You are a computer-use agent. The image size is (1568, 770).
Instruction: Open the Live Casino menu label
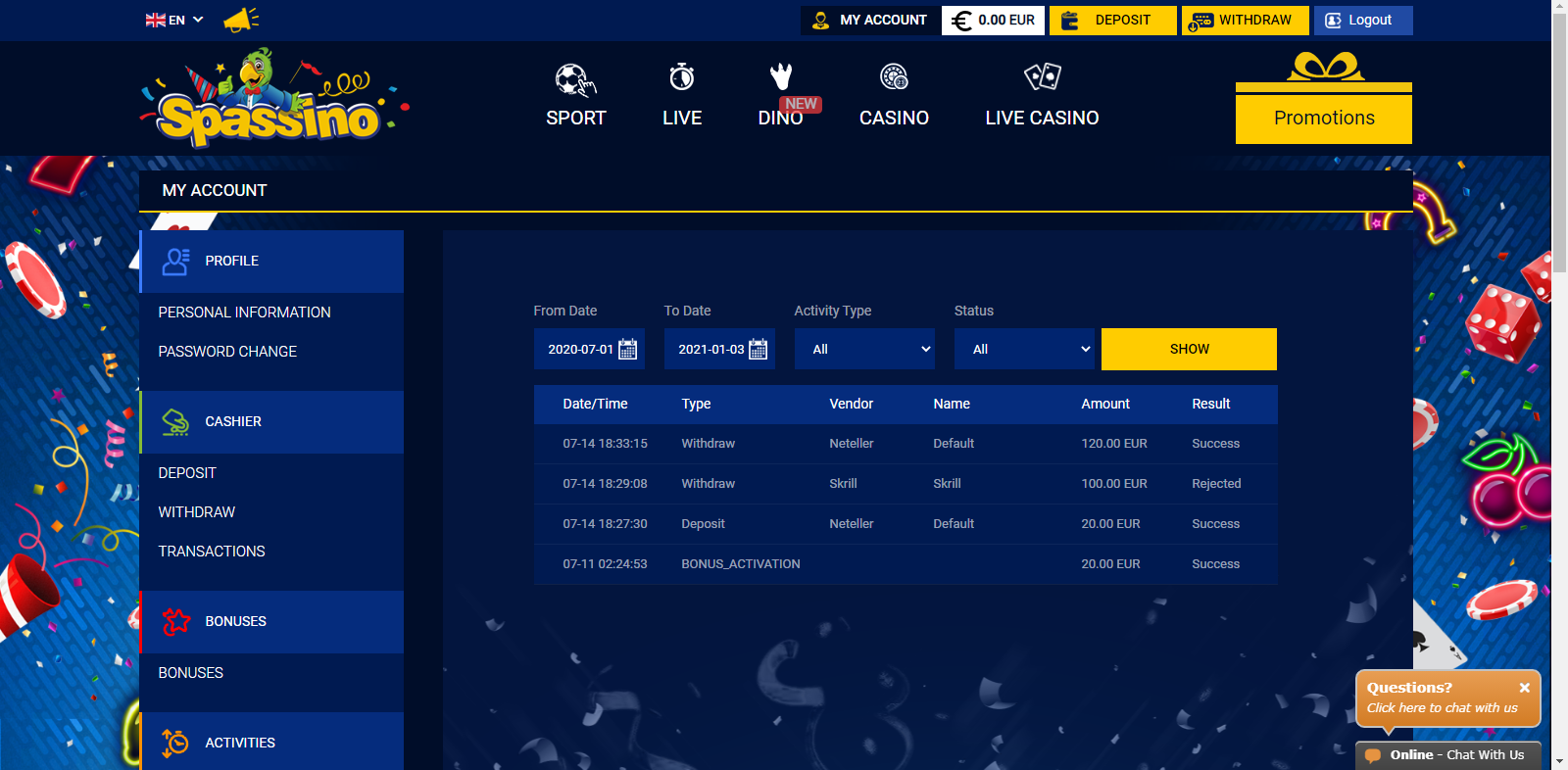coord(1043,119)
